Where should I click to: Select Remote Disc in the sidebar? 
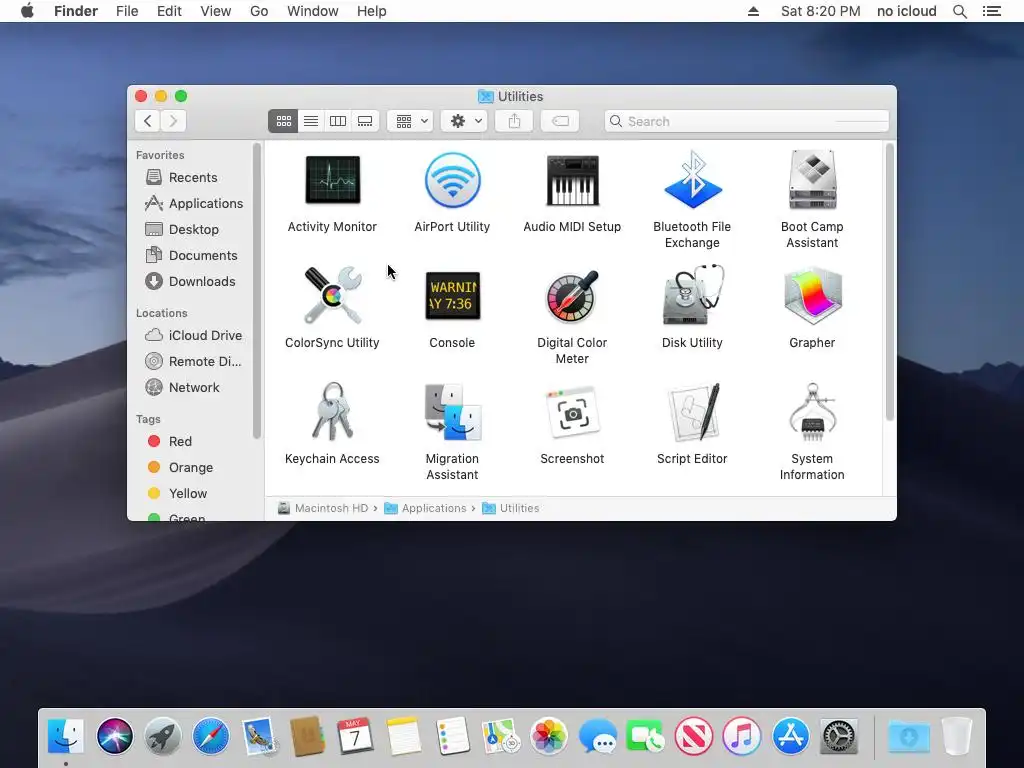(191, 361)
